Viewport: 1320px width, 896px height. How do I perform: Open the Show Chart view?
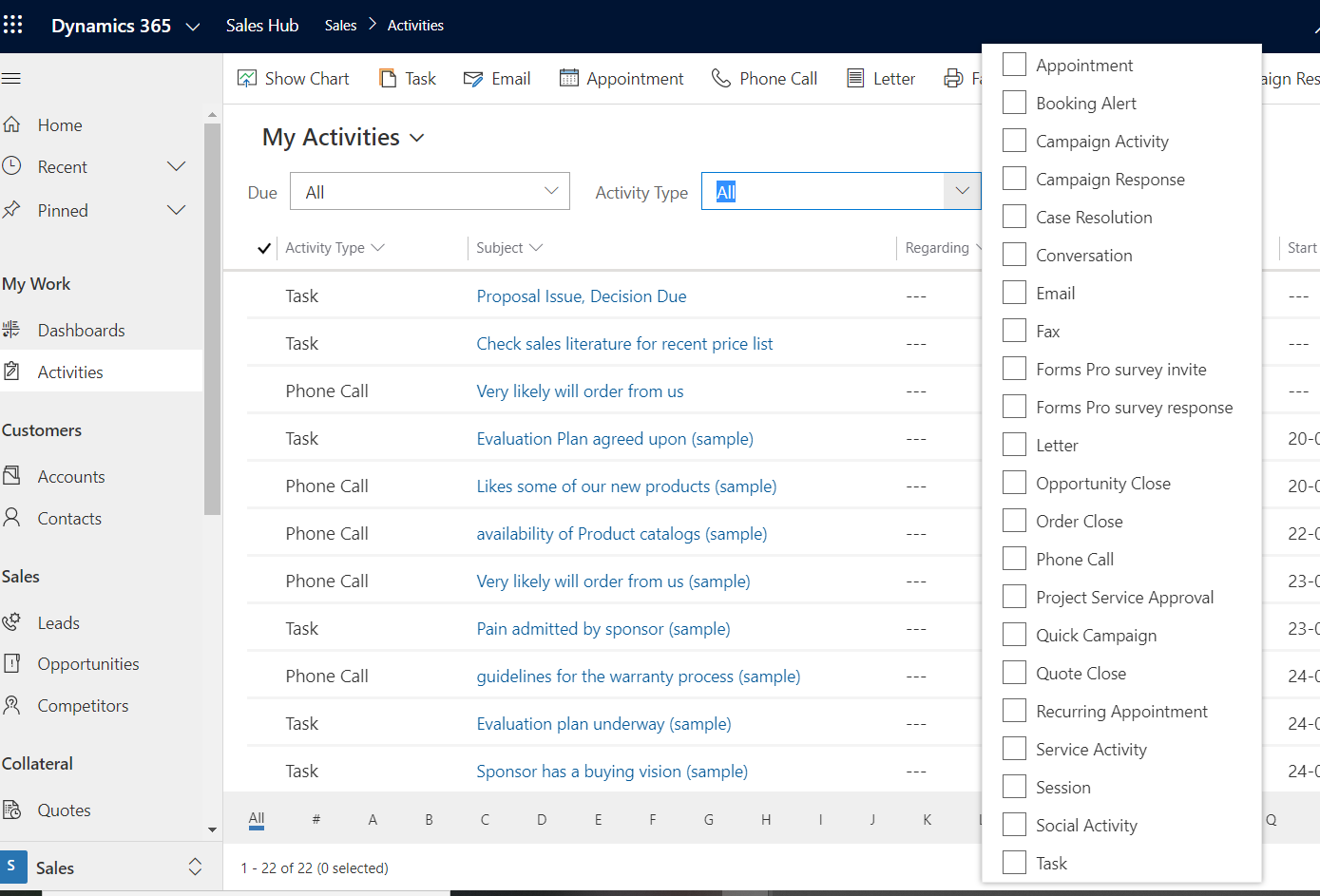294,78
